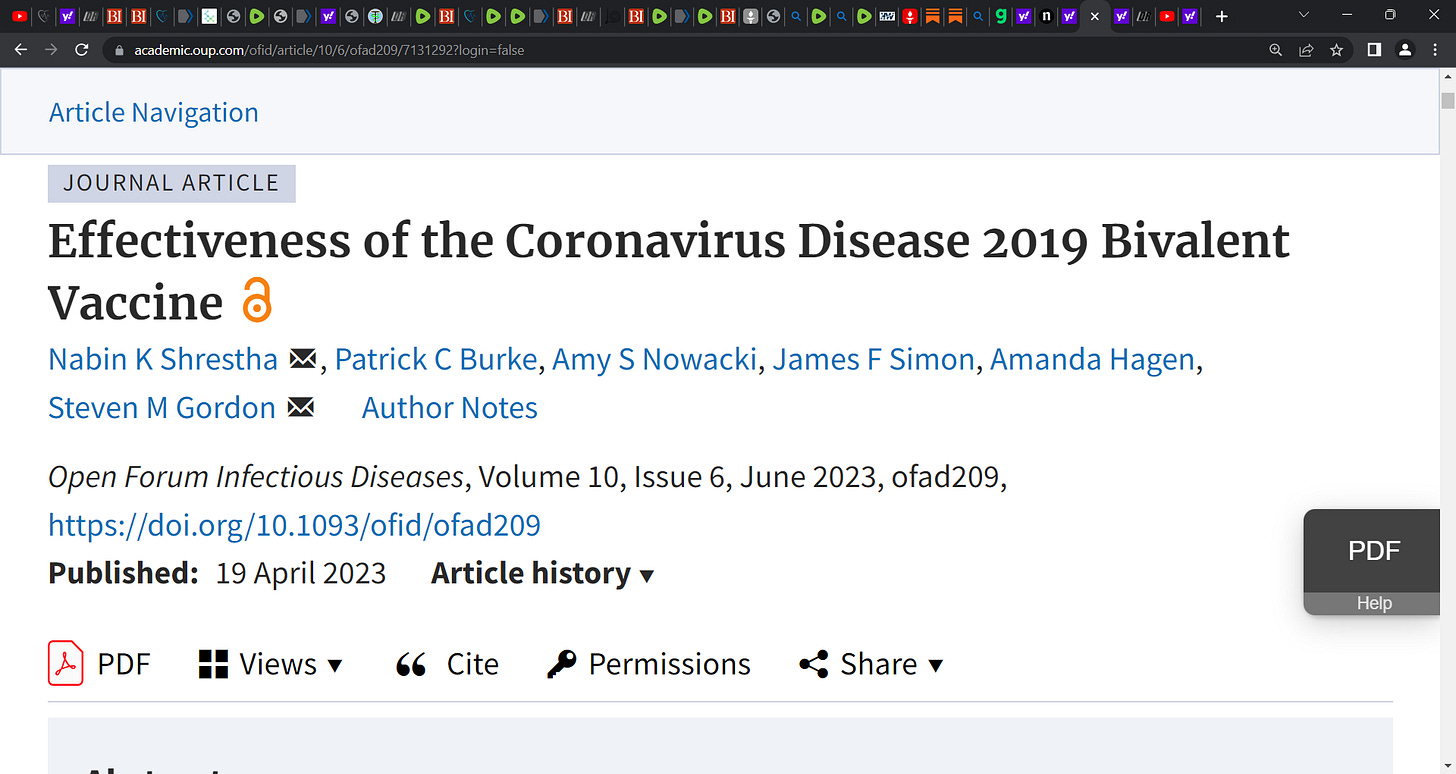Switch to the first YouTube tab
Viewport: 1456px width, 774px height.
pyautogui.click(x=19, y=16)
